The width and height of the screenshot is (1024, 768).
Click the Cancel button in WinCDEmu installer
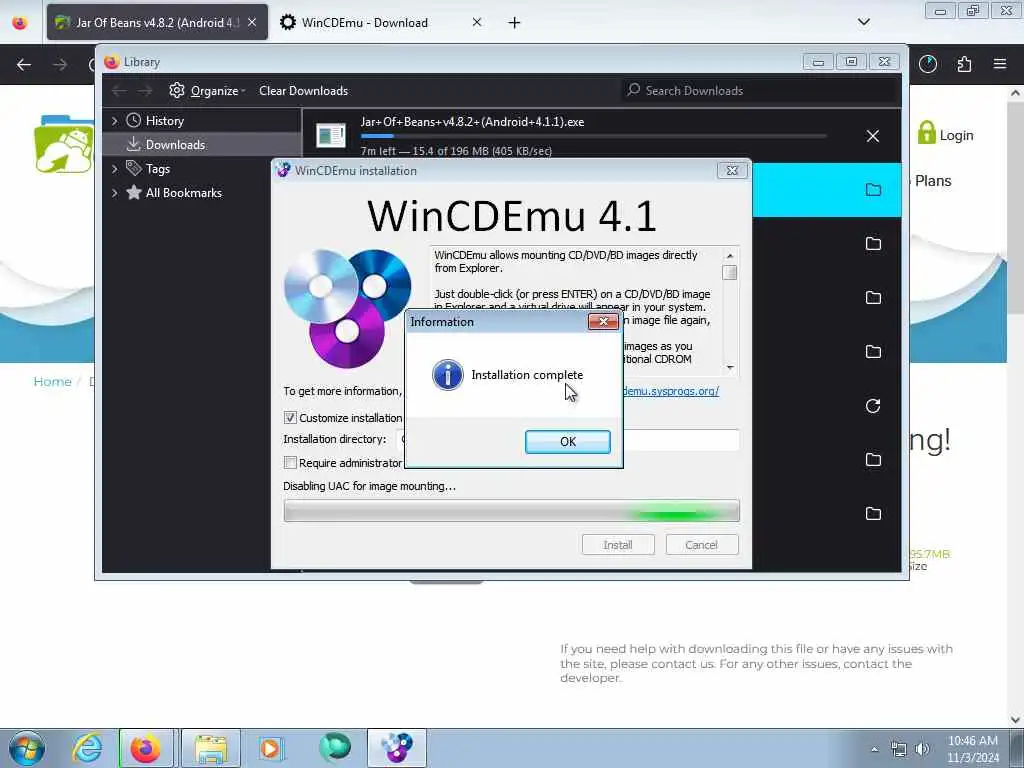[x=701, y=545]
